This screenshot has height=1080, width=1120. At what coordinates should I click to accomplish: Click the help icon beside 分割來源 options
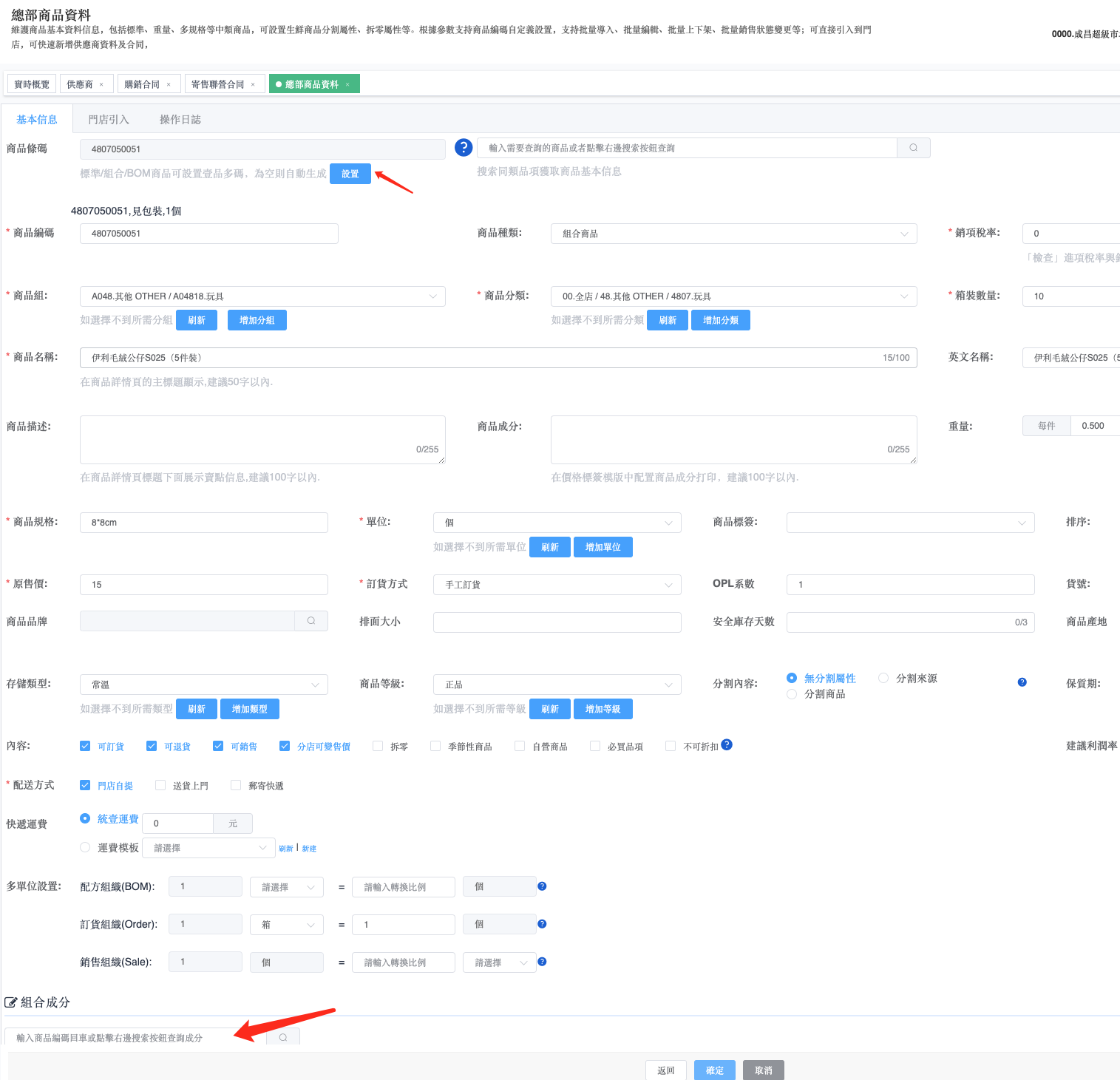(1022, 682)
